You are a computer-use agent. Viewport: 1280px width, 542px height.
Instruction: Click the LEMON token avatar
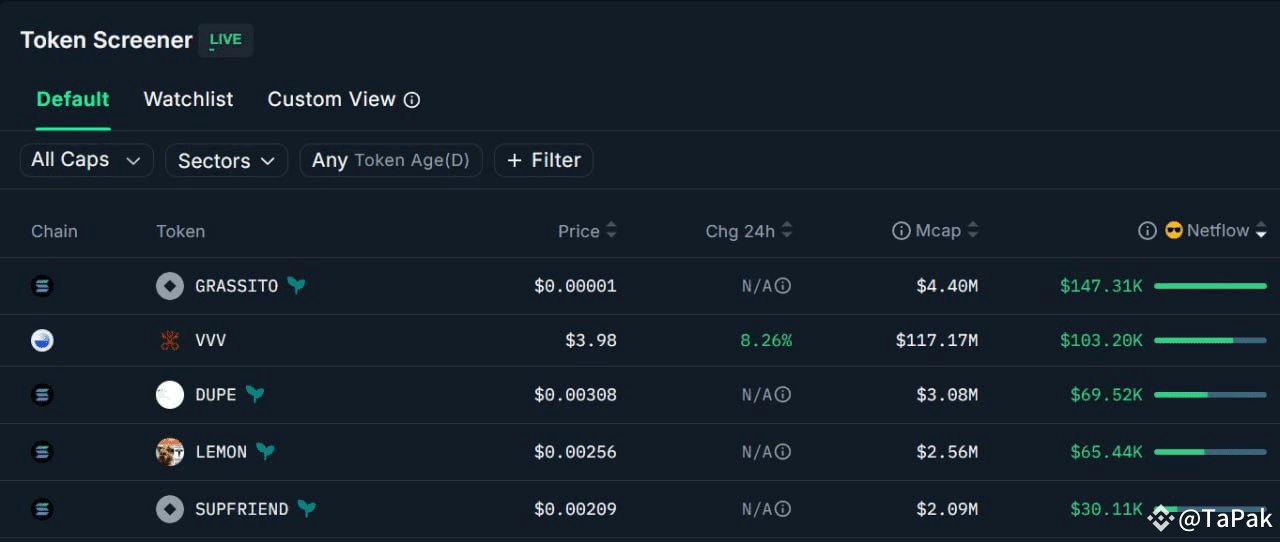tap(170, 452)
